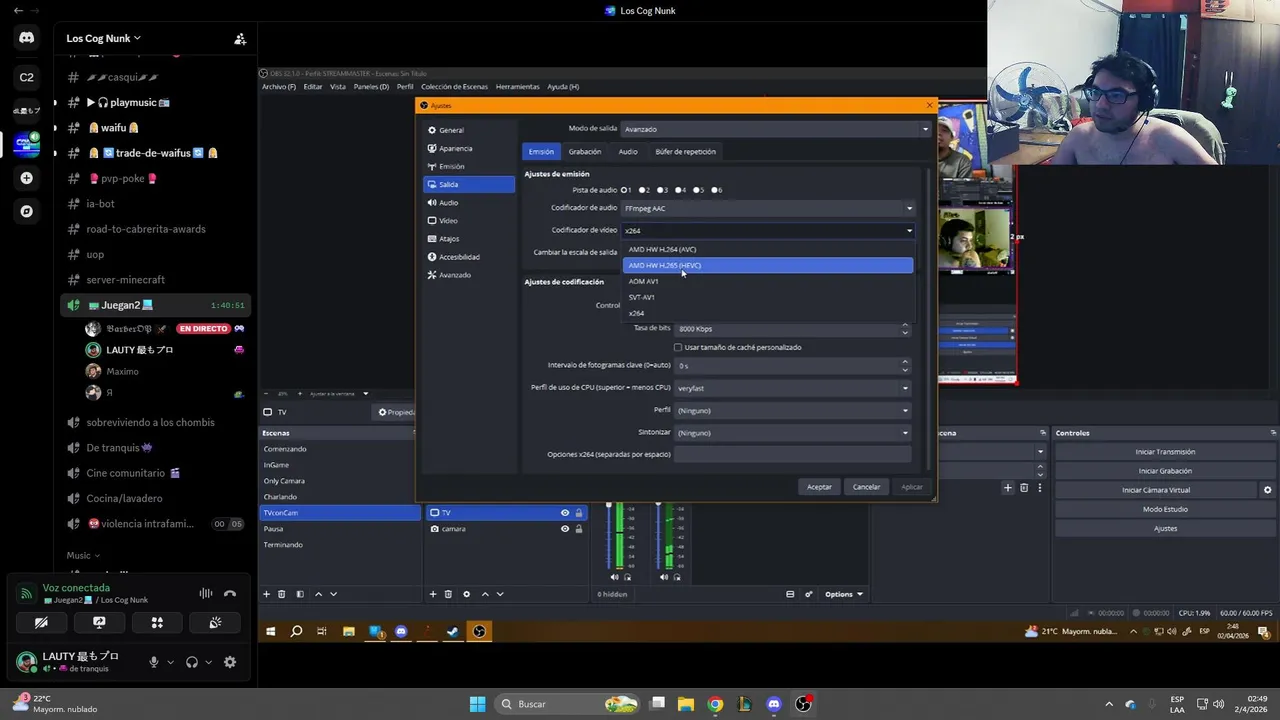
Task: Click the Opciones x264 text field
Action: coord(793,454)
